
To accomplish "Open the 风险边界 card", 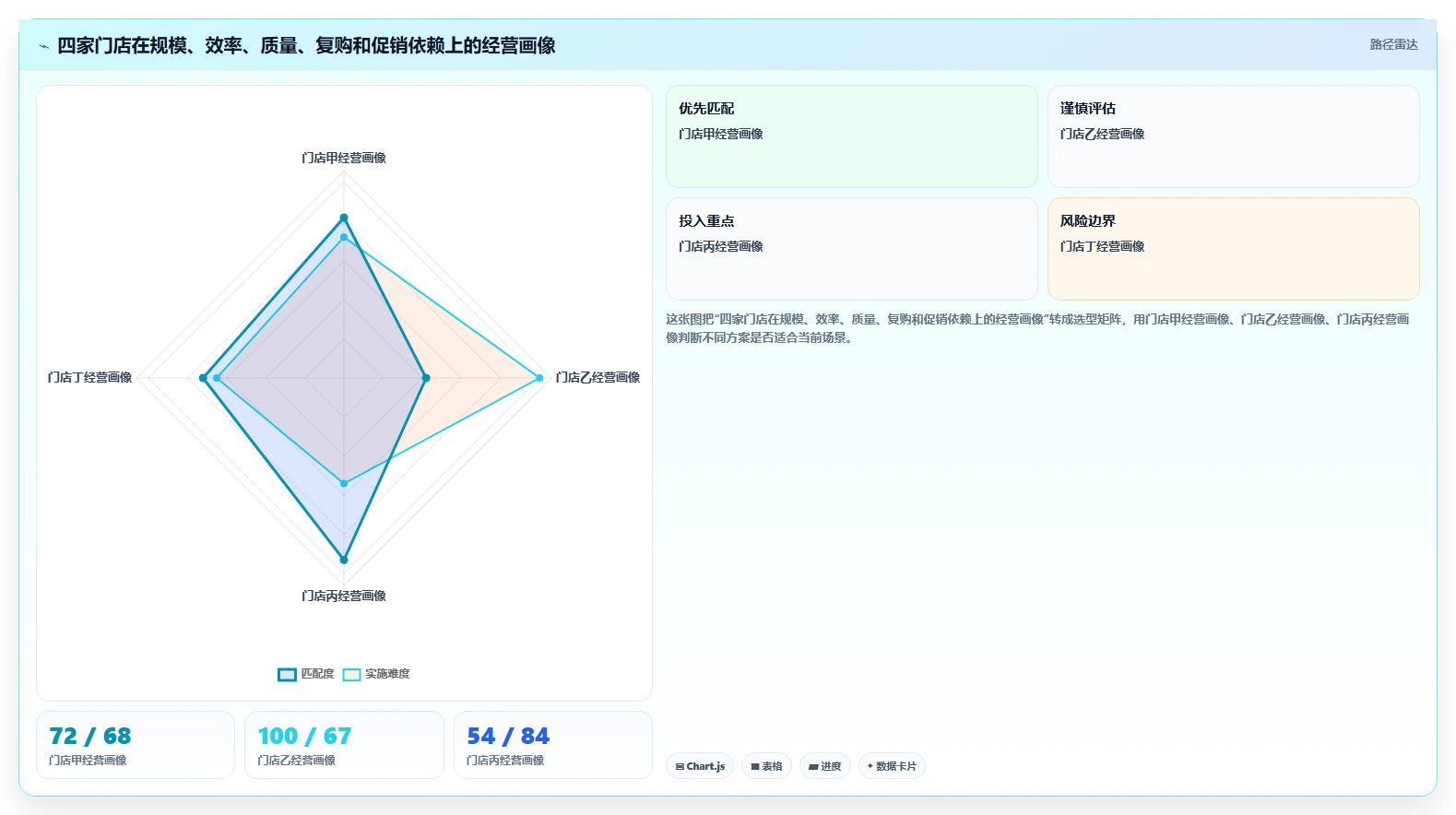I will [x=1234, y=249].
